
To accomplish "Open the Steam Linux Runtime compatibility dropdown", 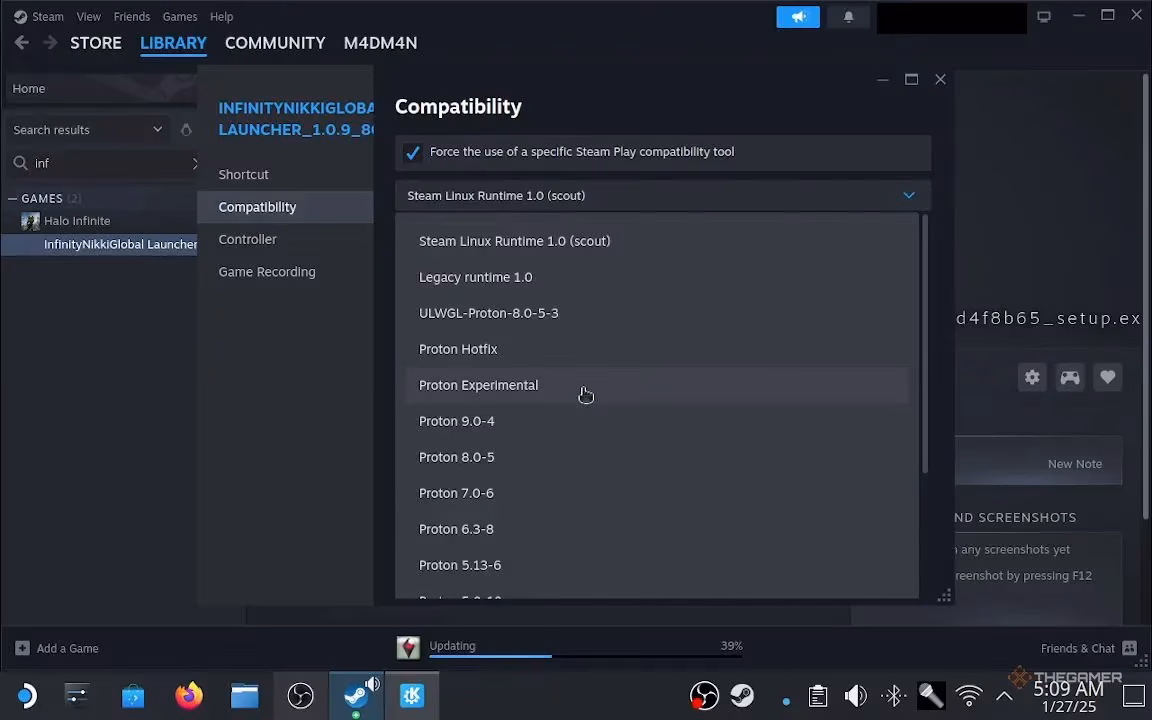I will [663, 195].
